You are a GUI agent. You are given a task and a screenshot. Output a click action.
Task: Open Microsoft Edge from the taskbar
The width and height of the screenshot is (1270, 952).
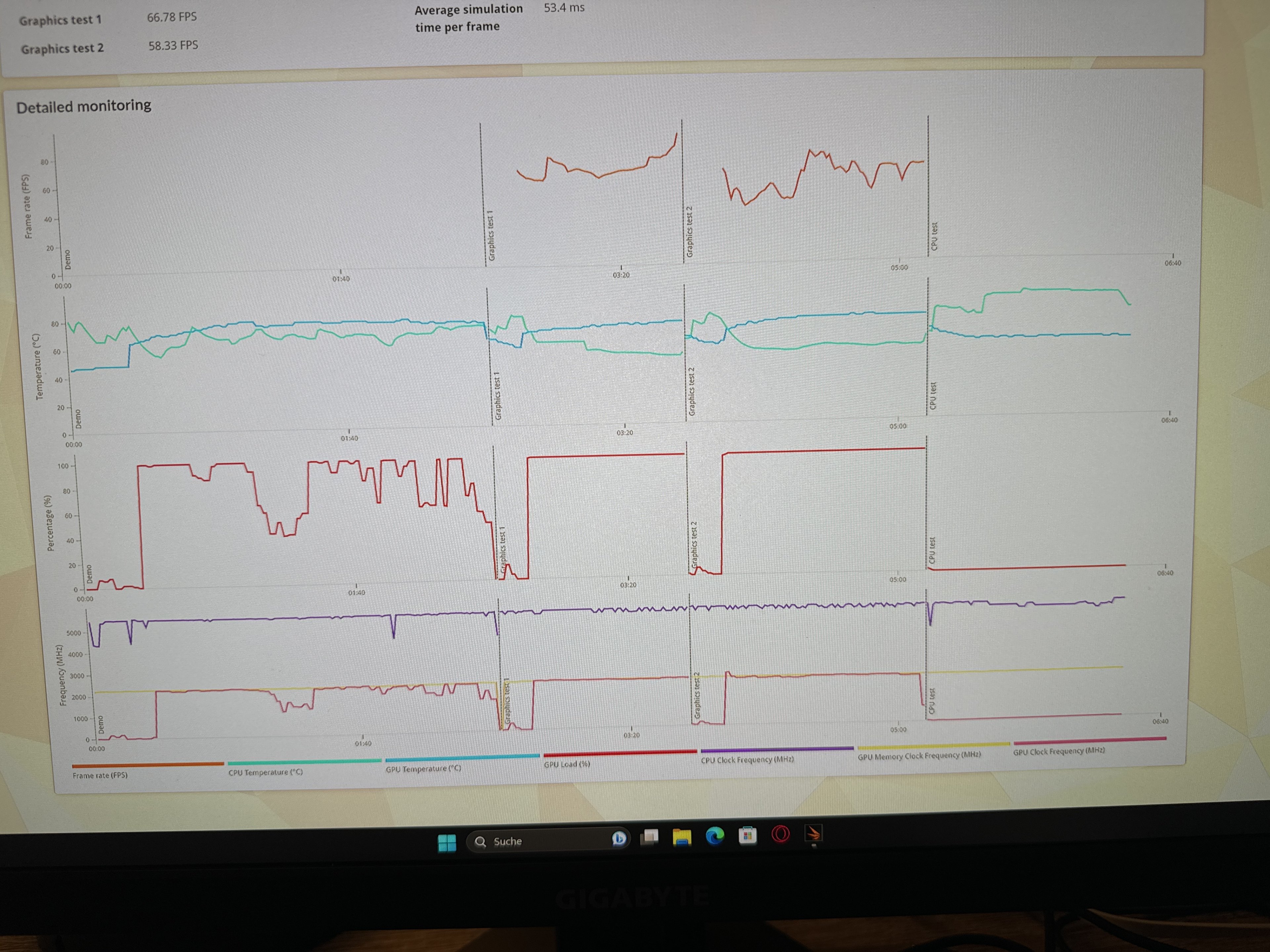tap(715, 836)
